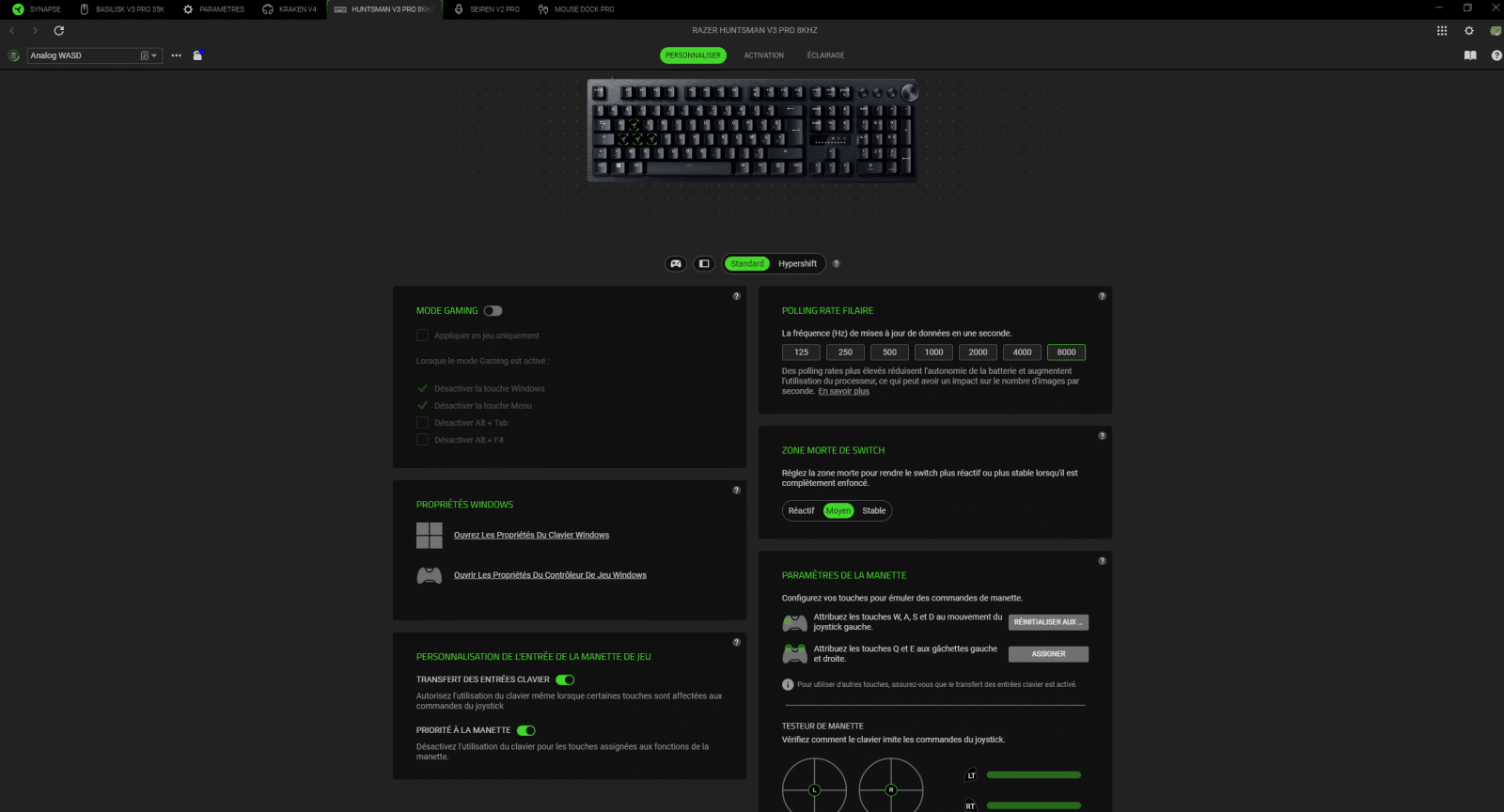The height and width of the screenshot is (812, 1504).
Task: Open the controller mode gamepad icon
Action: [x=676, y=264]
